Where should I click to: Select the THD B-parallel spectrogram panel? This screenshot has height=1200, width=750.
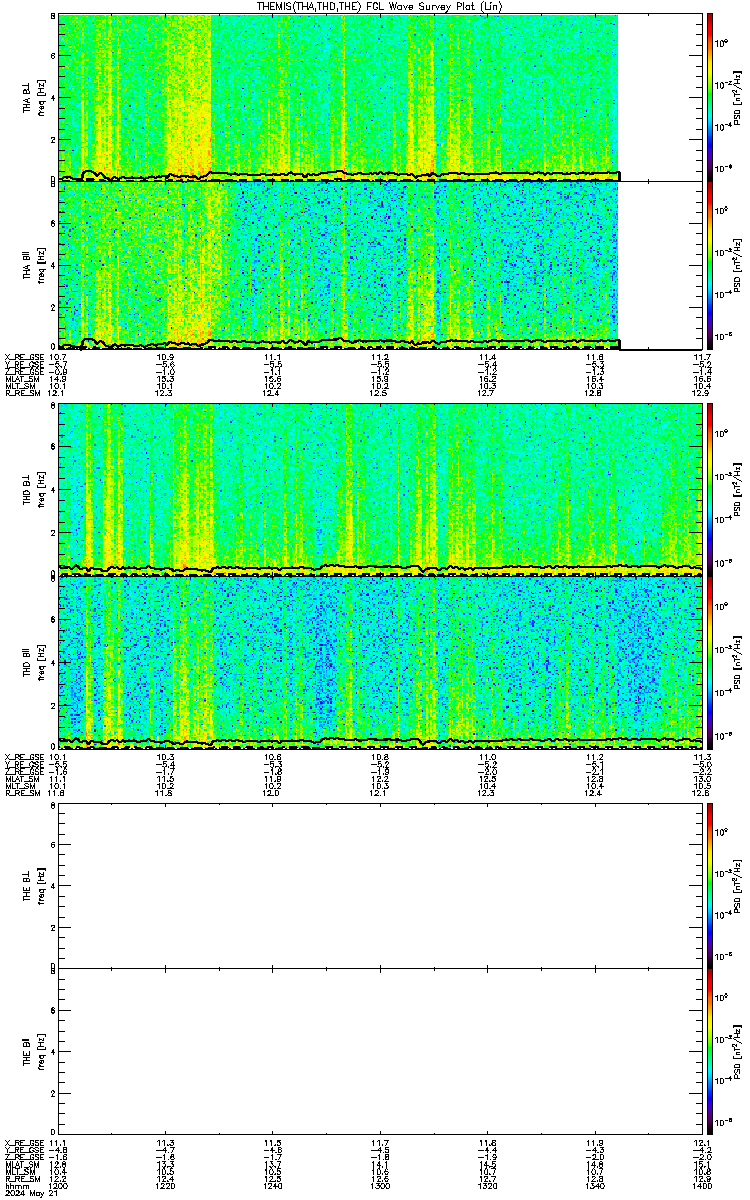point(380,661)
